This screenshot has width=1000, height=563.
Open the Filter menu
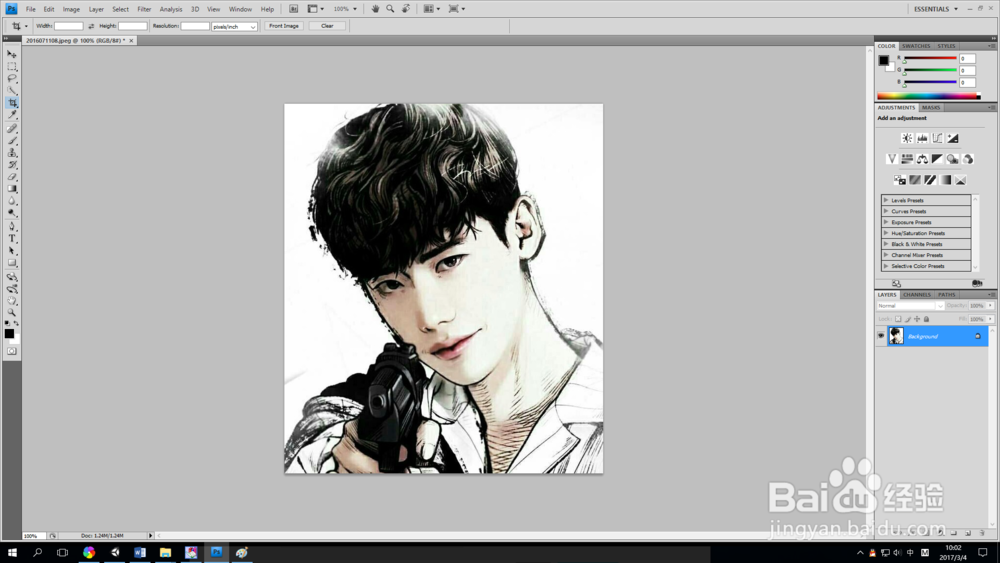tap(144, 10)
